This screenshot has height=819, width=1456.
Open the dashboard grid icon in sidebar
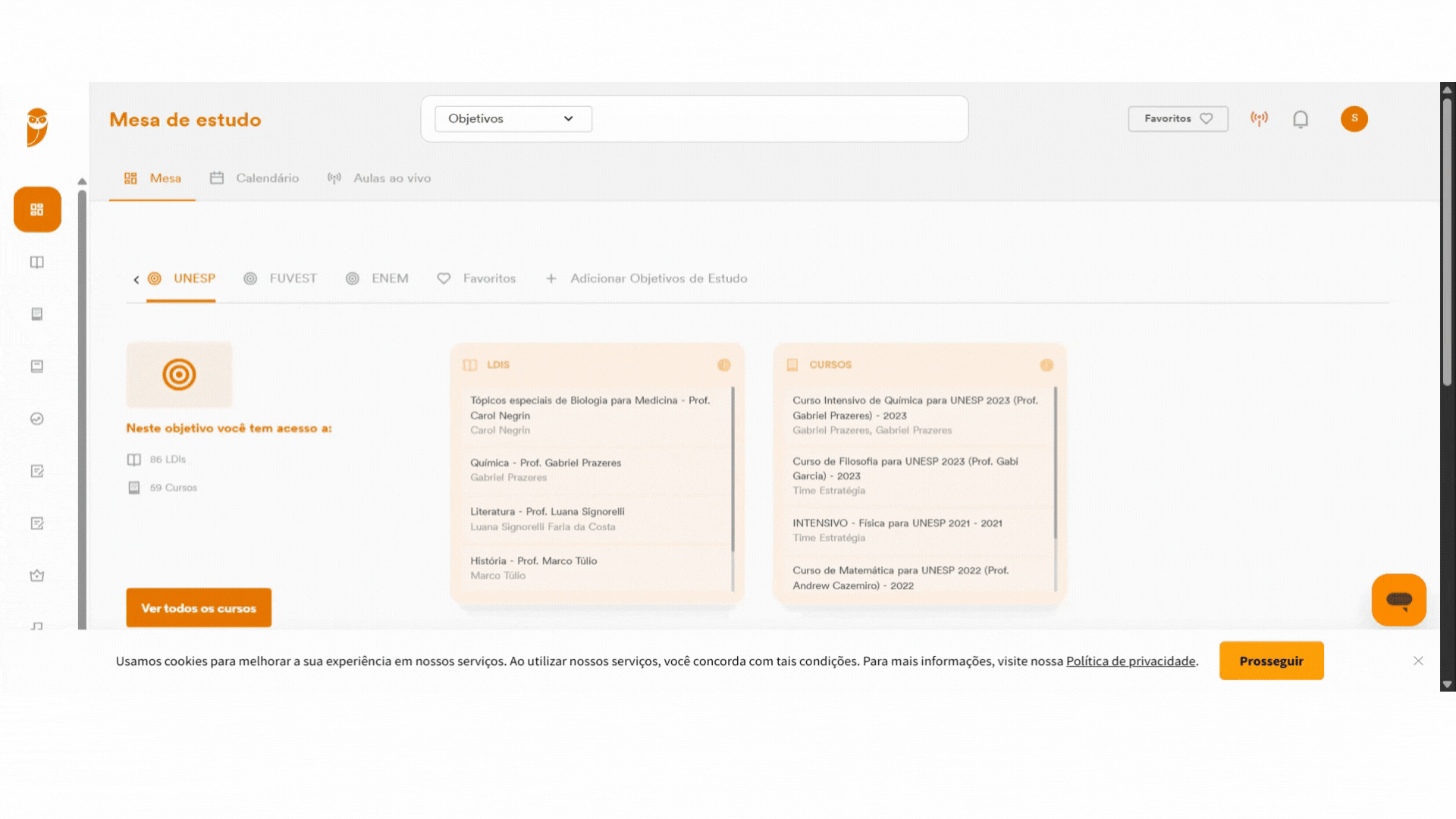[37, 209]
